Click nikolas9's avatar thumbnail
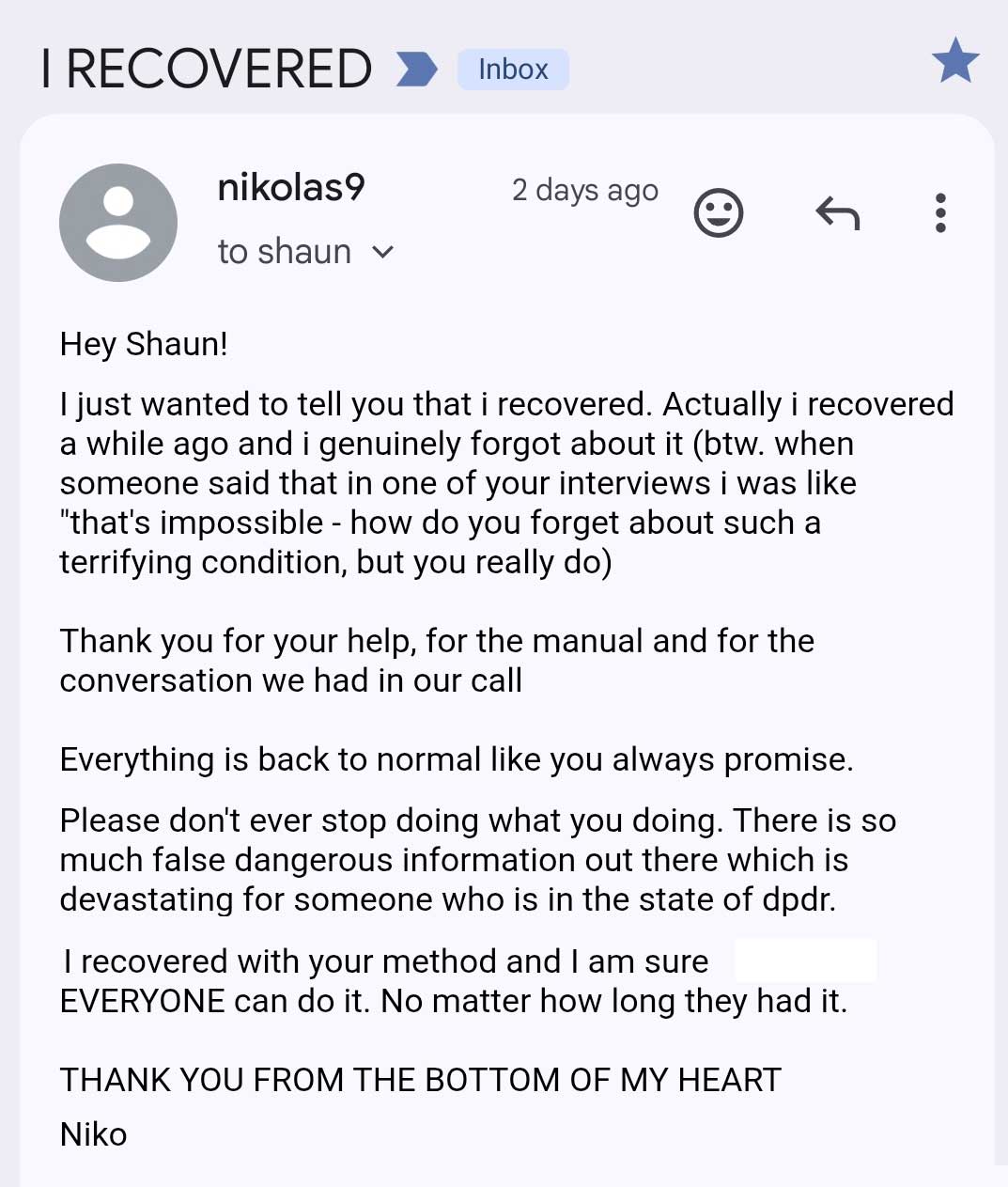This screenshot has height=1187, width=1008. (117, 223)
